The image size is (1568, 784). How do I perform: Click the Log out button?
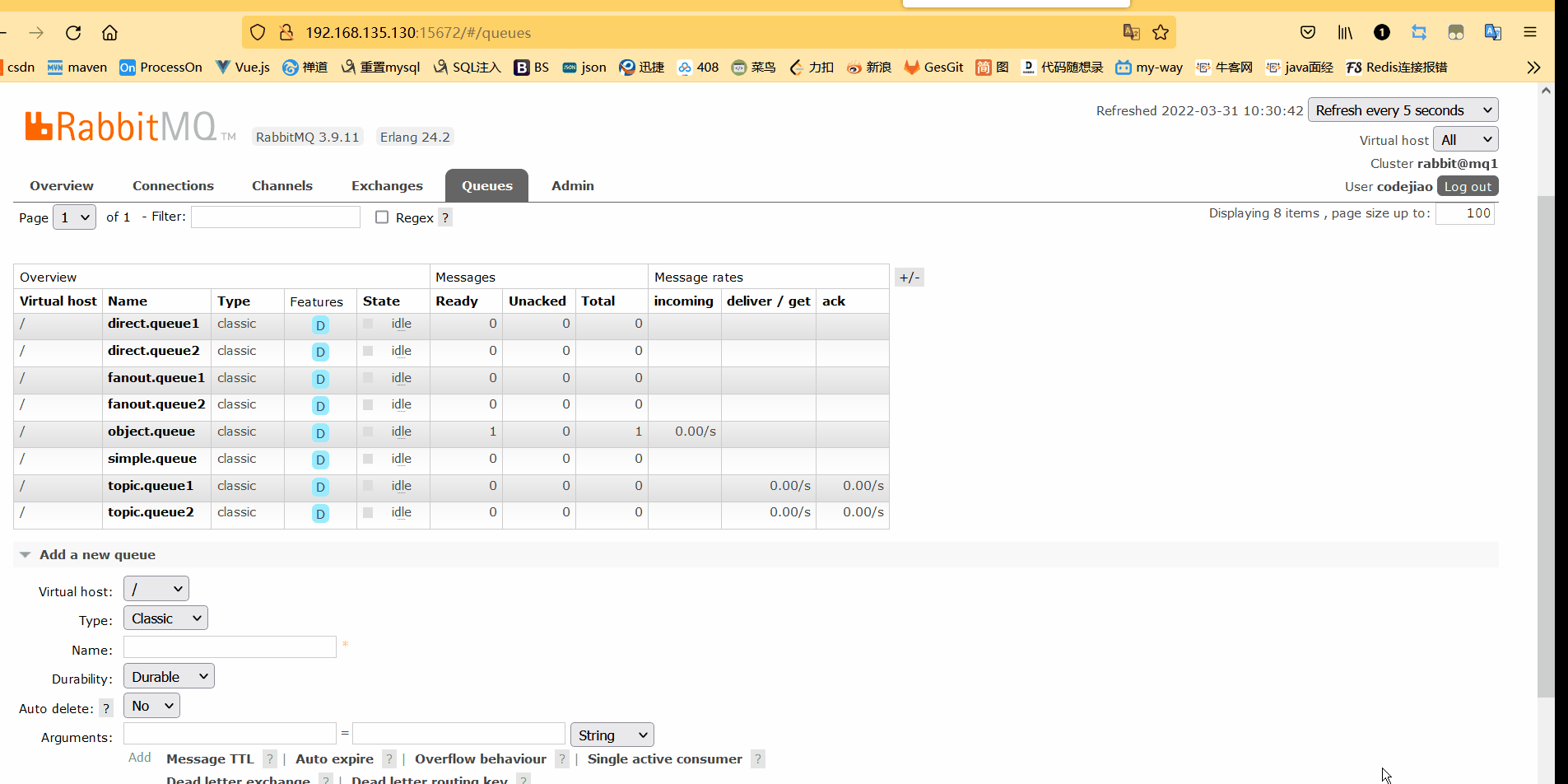click(x=1468, y=187)
